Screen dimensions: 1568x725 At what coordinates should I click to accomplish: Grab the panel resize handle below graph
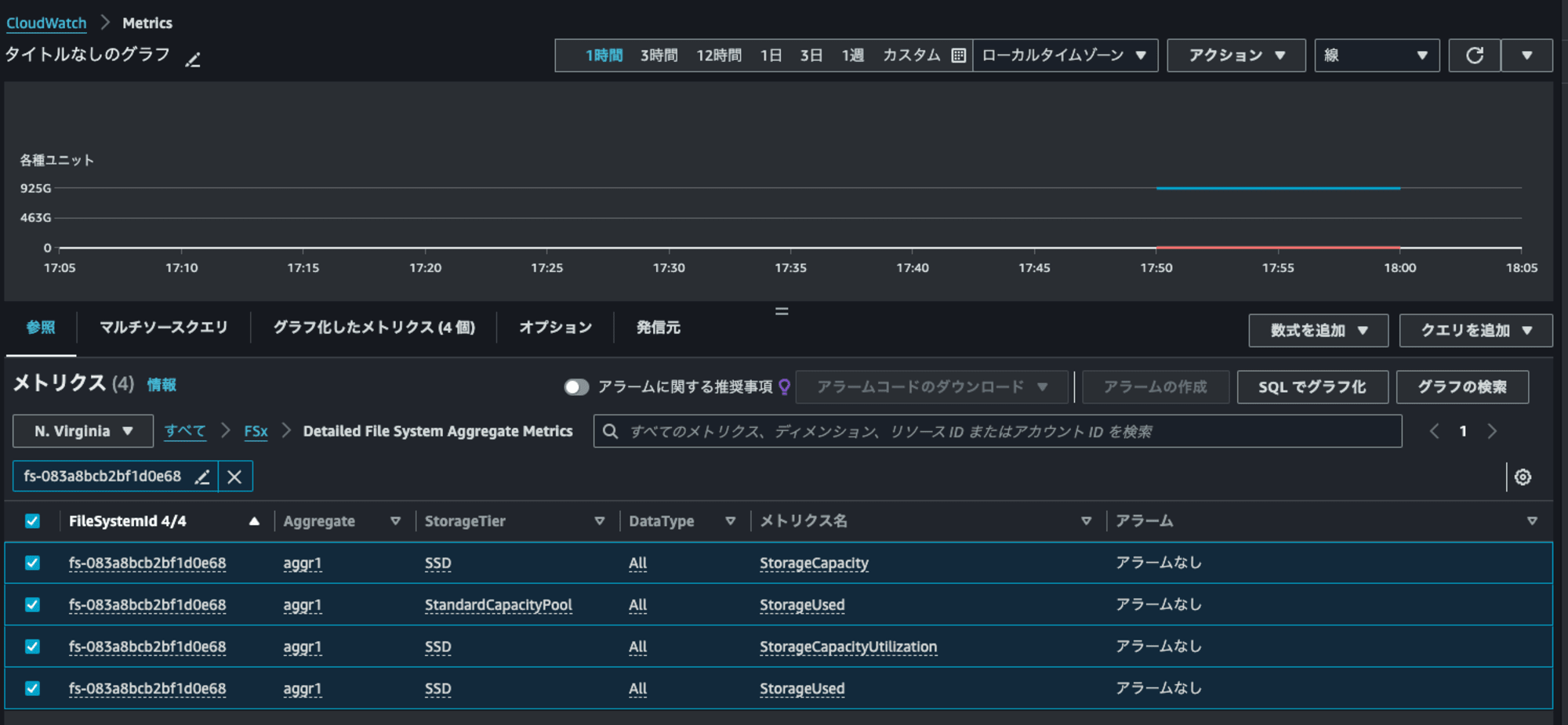[782, 311]
